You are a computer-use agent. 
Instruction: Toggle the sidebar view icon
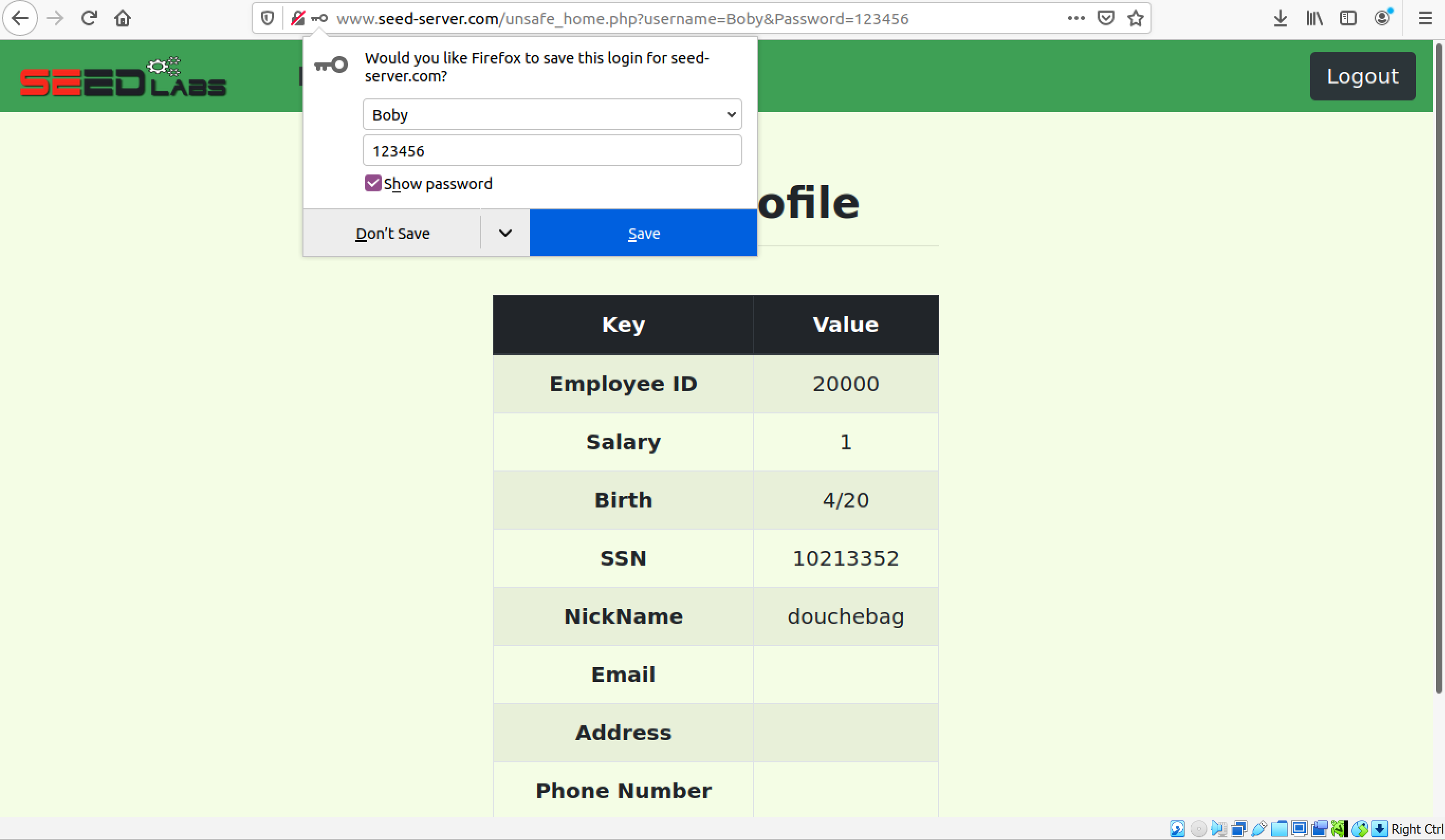(1348, 19)
